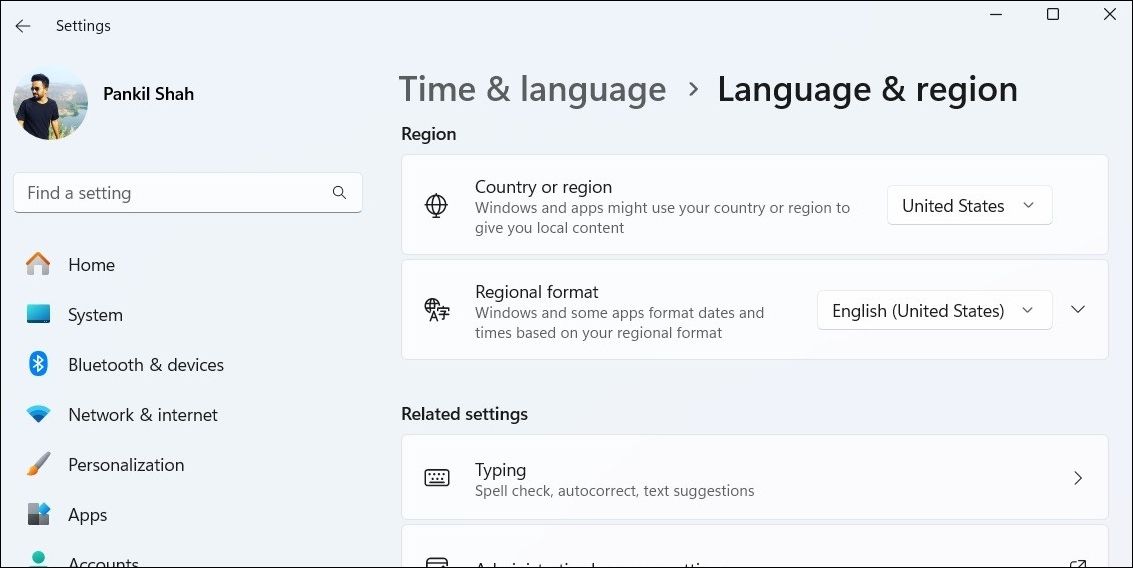Open Network & internet settings

coord(142,415)
